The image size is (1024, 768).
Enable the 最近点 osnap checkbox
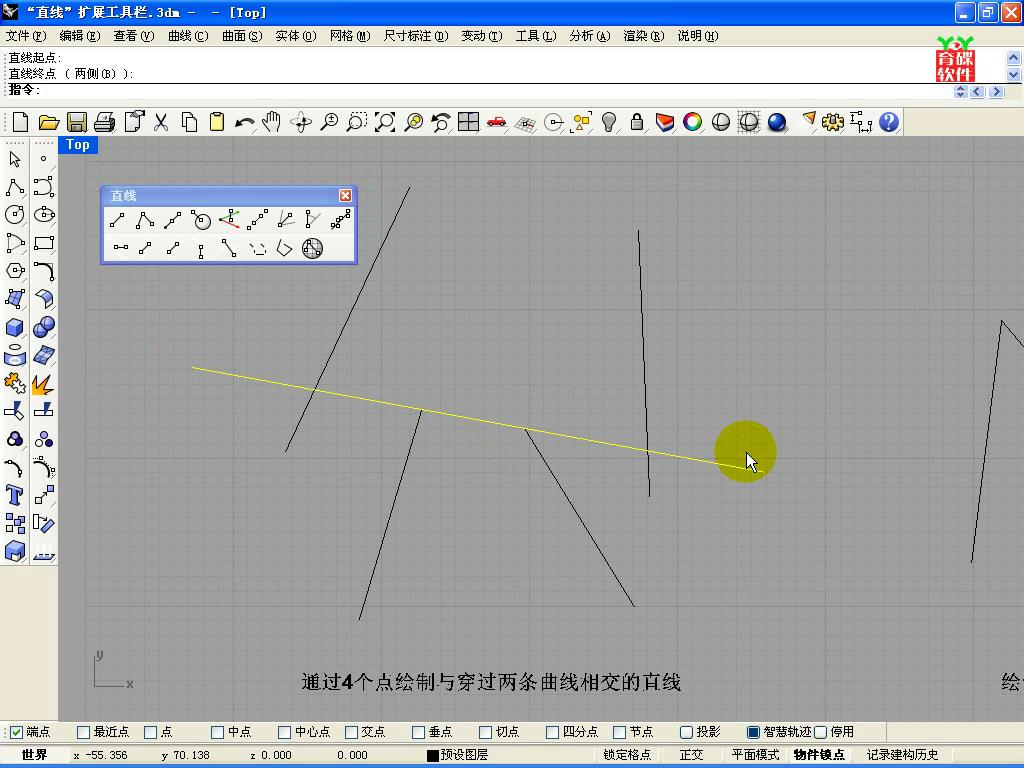[x=84, y=732]
